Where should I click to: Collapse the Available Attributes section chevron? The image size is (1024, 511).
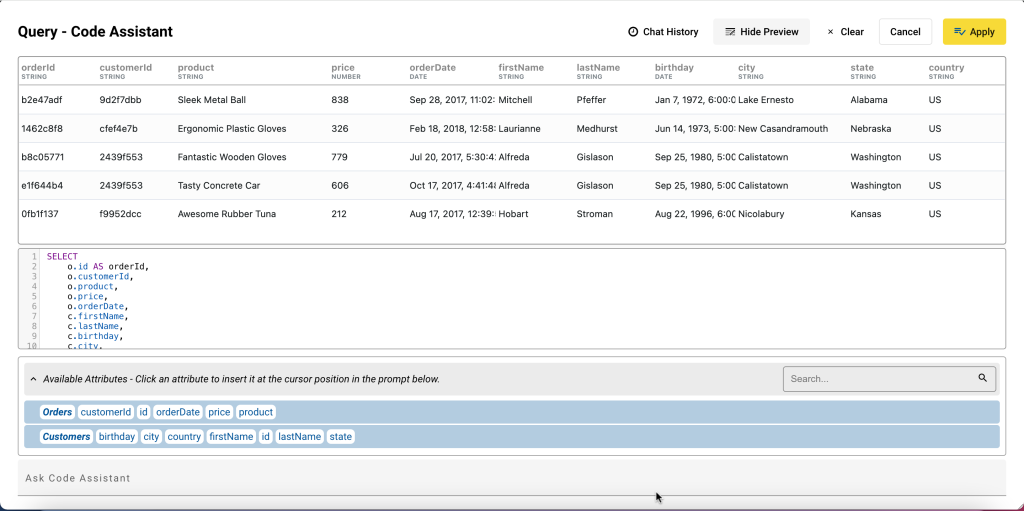coord(33,379)
